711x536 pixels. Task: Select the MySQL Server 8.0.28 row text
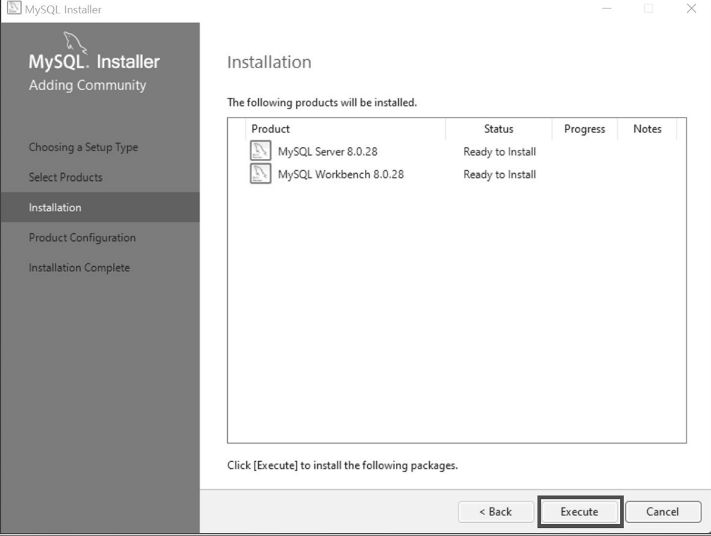tap(328, 151)
